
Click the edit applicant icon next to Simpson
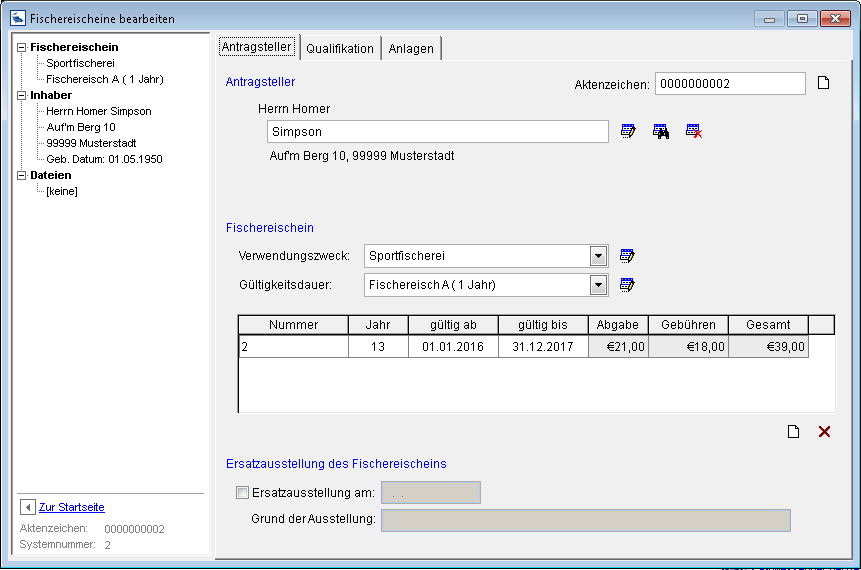coord(628,131)
